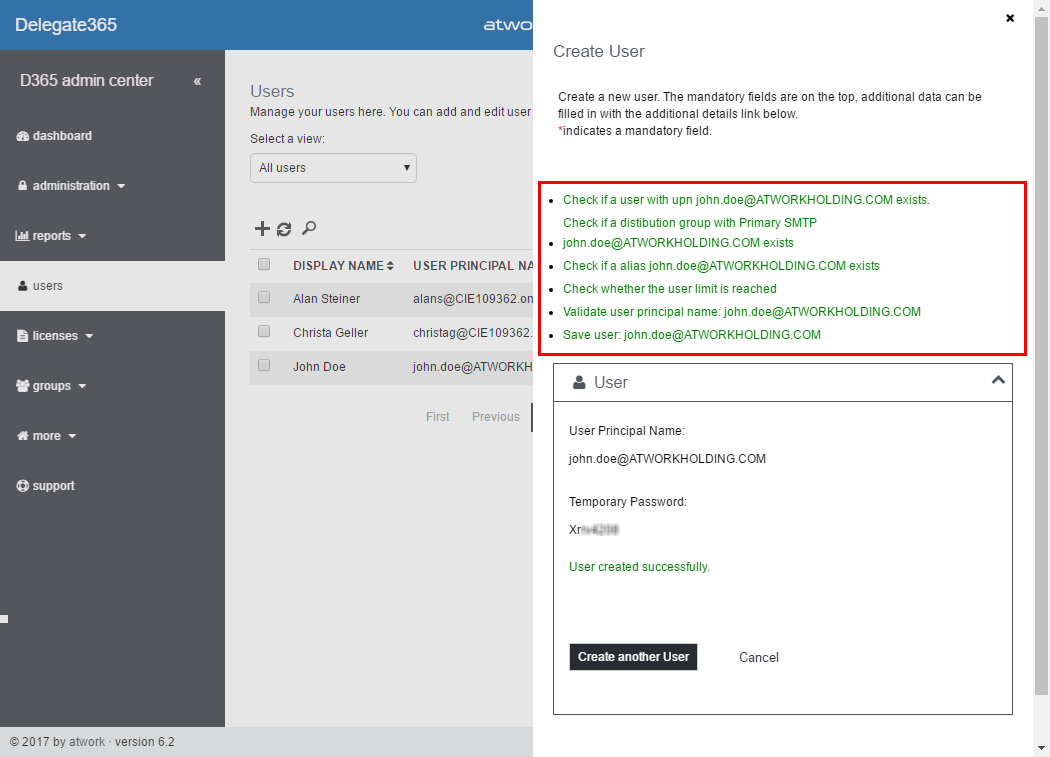Collapse sidebar with double chevron icon
Screen dimensions: 1050x757
click(x=197, y=81)
